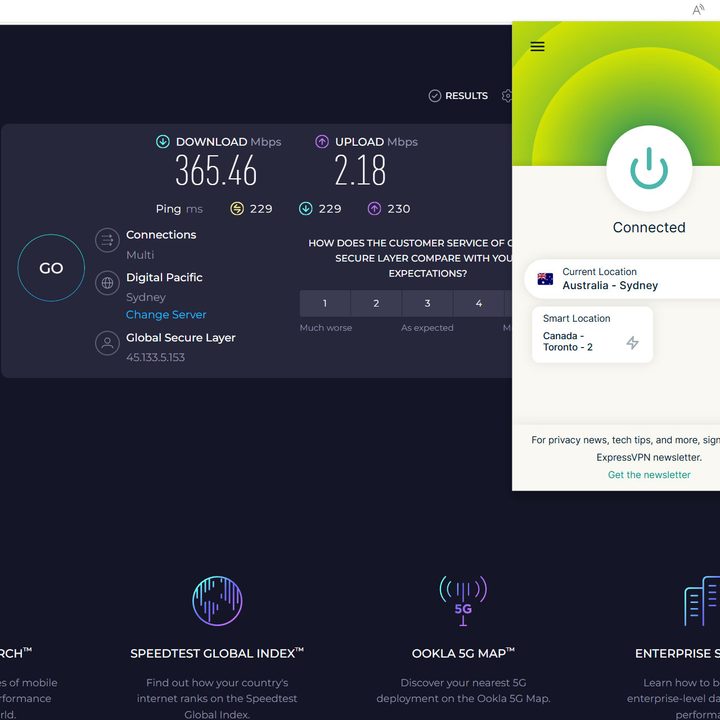Click the upload ping value 230
This screenshot has width=720, height=720.
pyautogui.click(x=399, y=209)
